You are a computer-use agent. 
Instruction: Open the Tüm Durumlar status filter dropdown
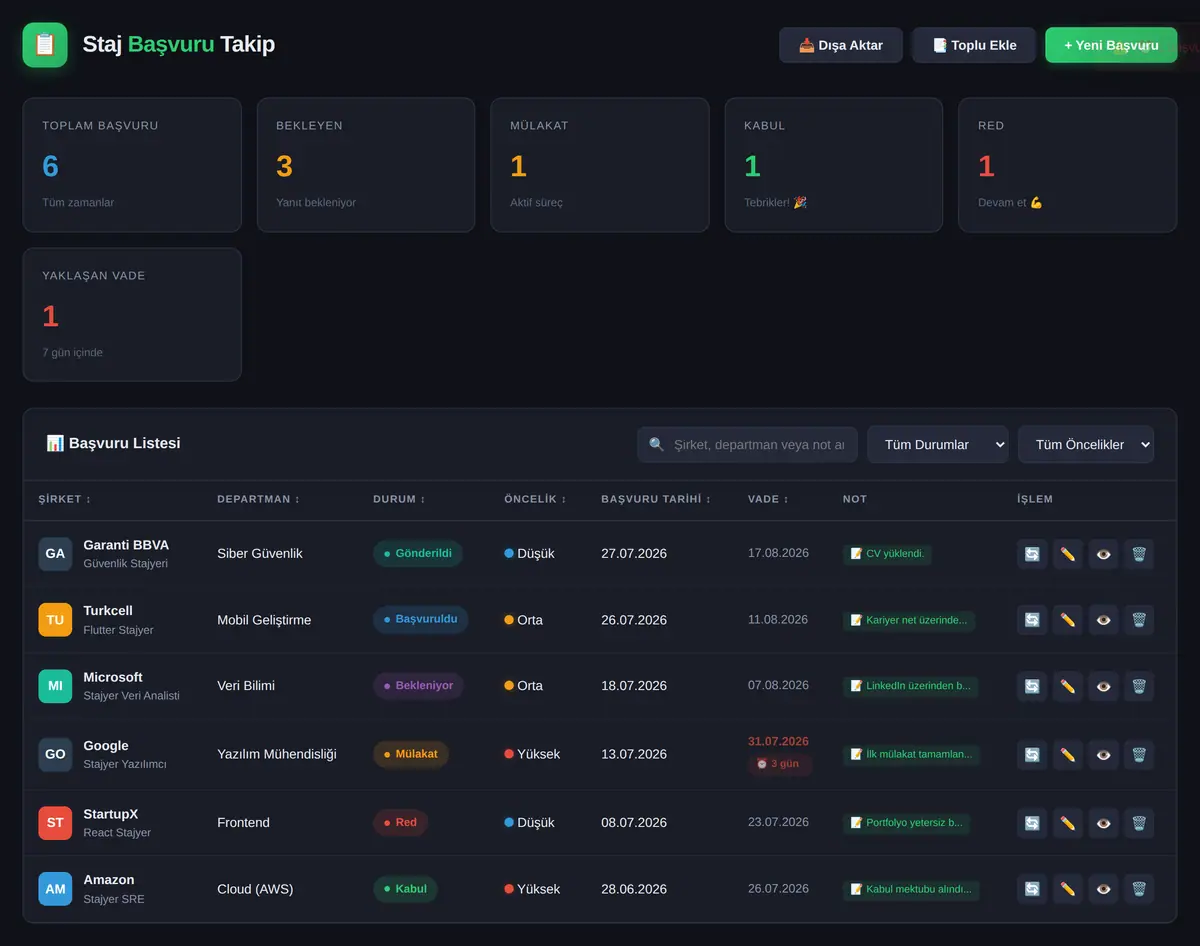tap(937, 445)
